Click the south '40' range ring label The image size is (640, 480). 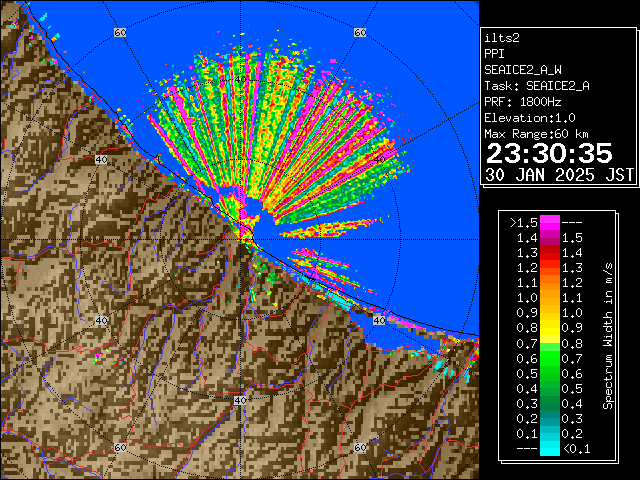240,400
